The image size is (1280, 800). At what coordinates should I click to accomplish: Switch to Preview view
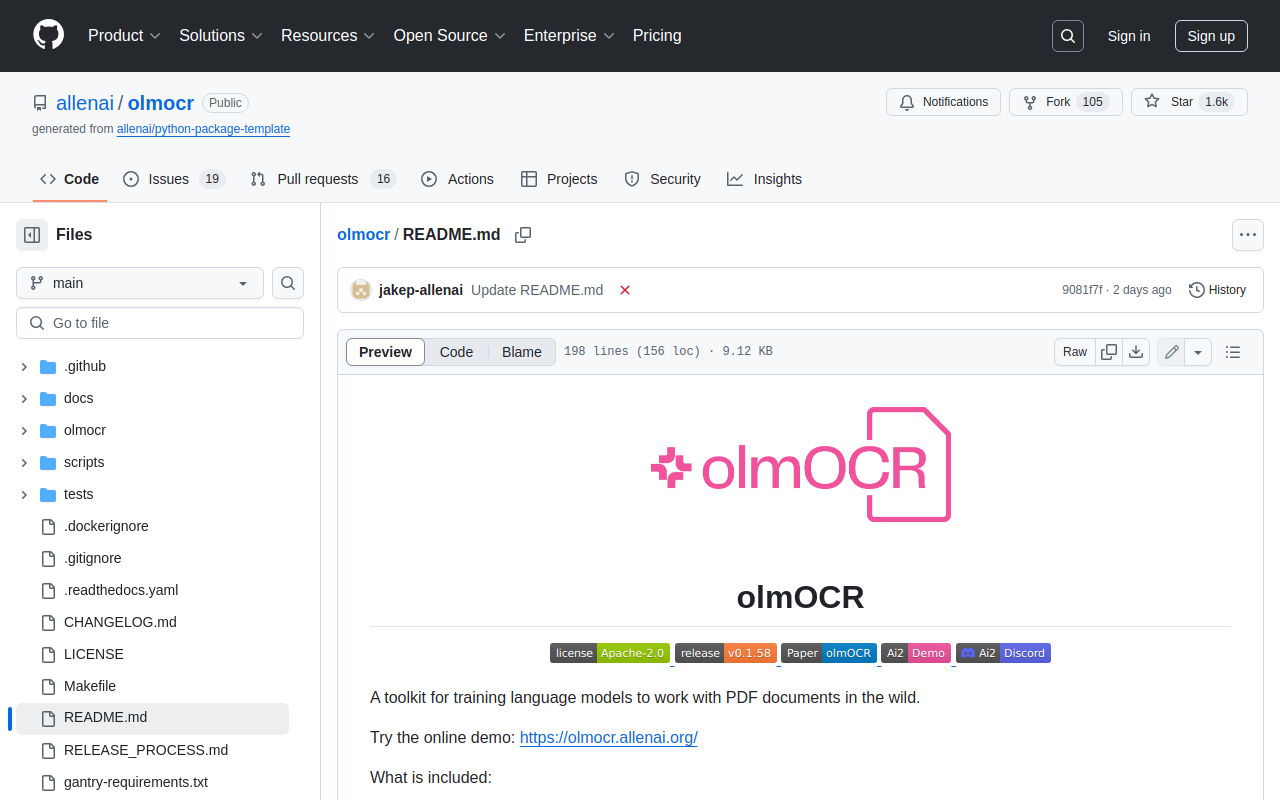[385, 352]
